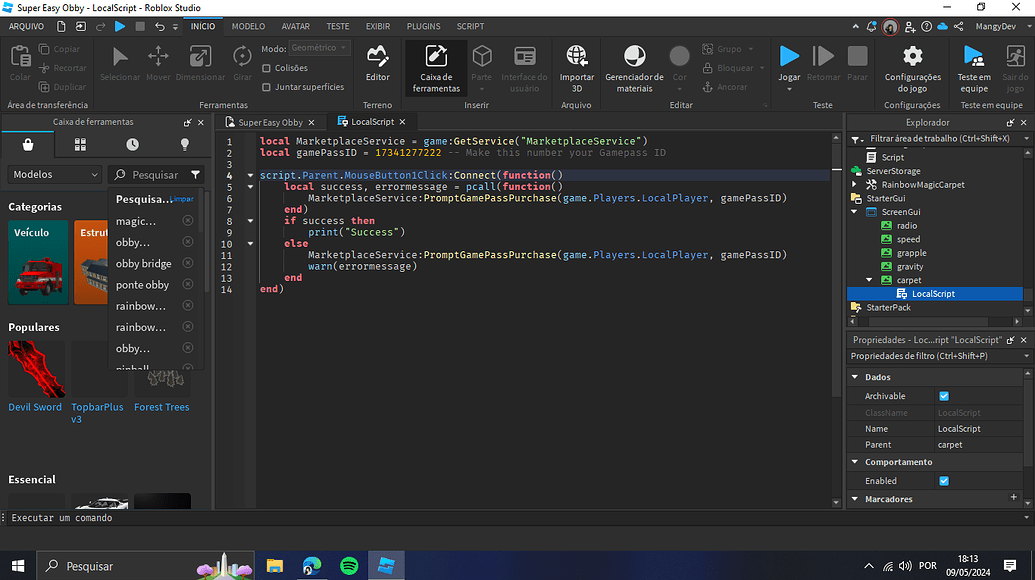This screenshot has height=580, width=1035.
Task: Collapse the Dados properties section
Action: [854, 377]
